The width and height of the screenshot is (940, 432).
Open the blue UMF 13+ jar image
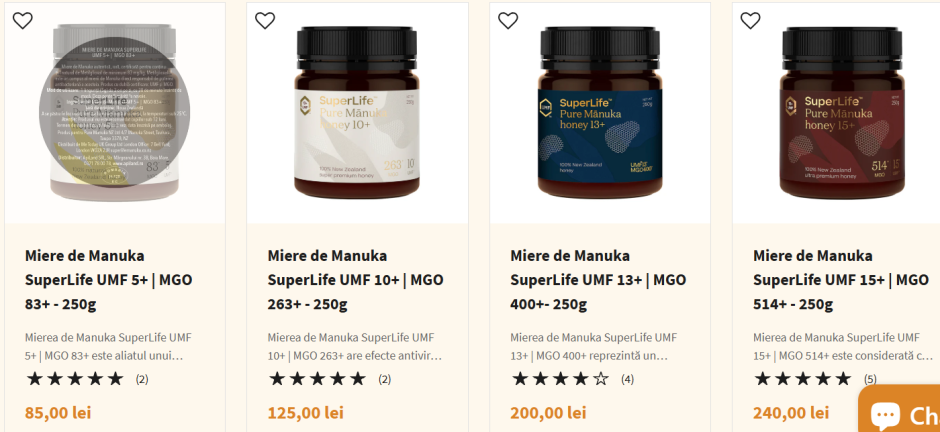click(600, 113)
